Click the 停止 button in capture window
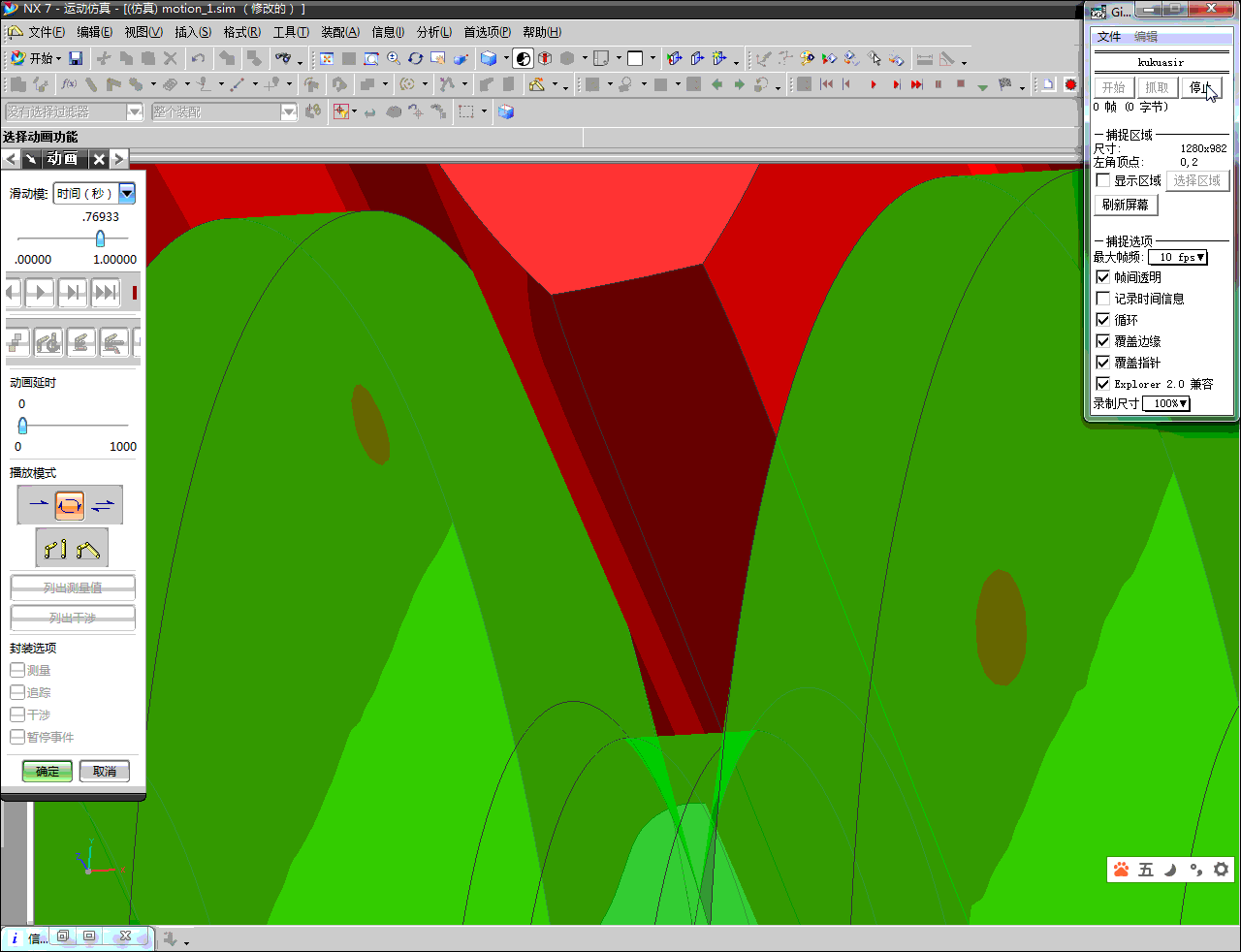The width and height of the screenshot is (1241, 952). [x=1201, y=87]
